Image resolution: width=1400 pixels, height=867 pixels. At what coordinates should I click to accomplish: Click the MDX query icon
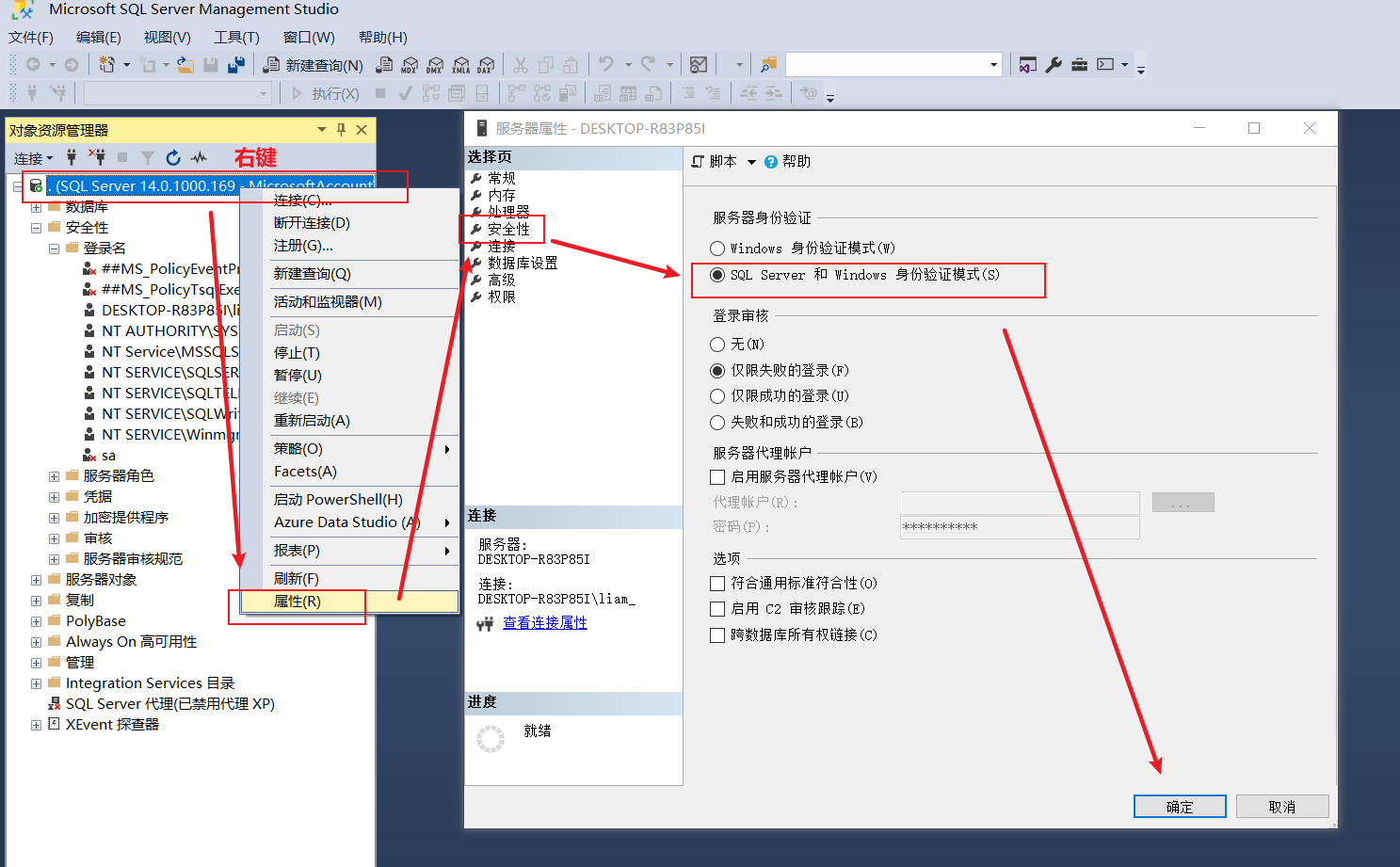pos(410,65)
